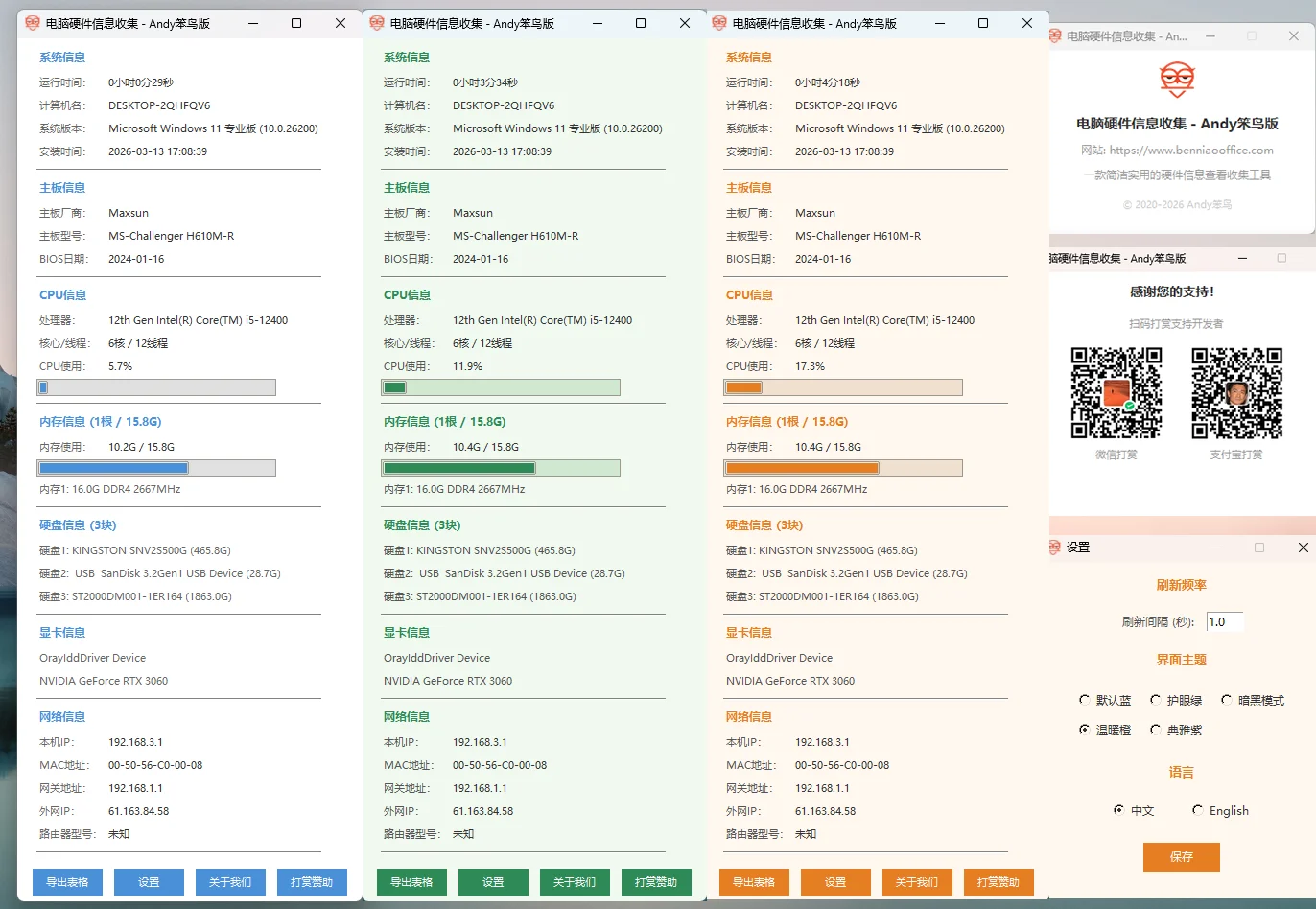Click the green CPU usage progress bar
Image resolution: width=1316 pixels, height=909 pixels.
point(501,387)
